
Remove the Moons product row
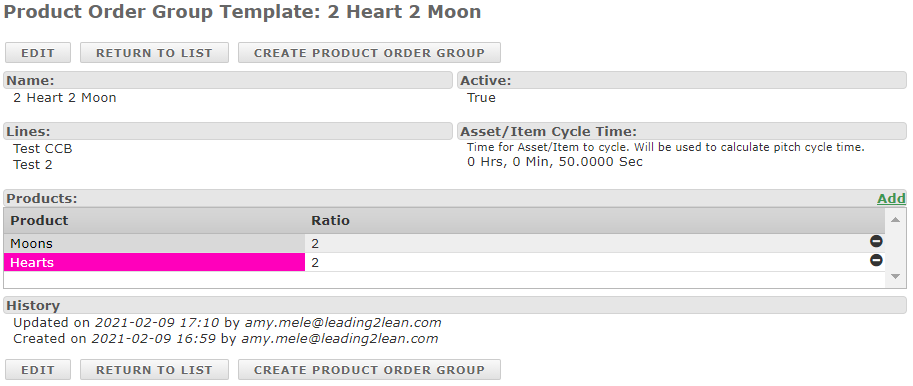click(x=876, y=241)
